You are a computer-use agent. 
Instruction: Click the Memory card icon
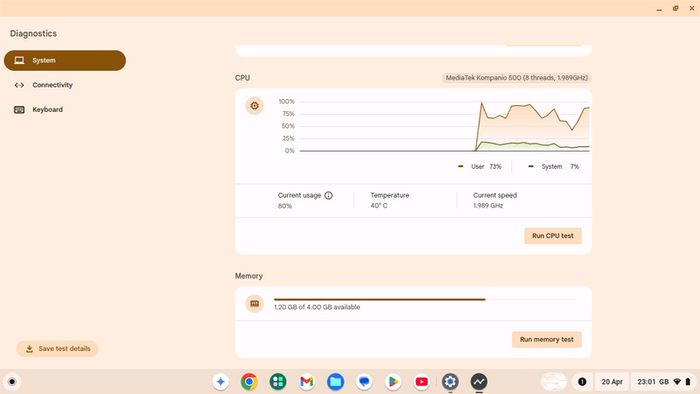point(254,304)
